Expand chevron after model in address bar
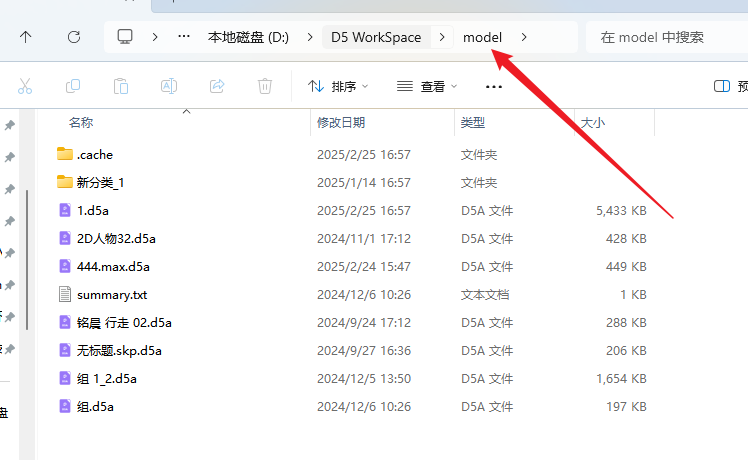The image size is (748, 460). 524,37
